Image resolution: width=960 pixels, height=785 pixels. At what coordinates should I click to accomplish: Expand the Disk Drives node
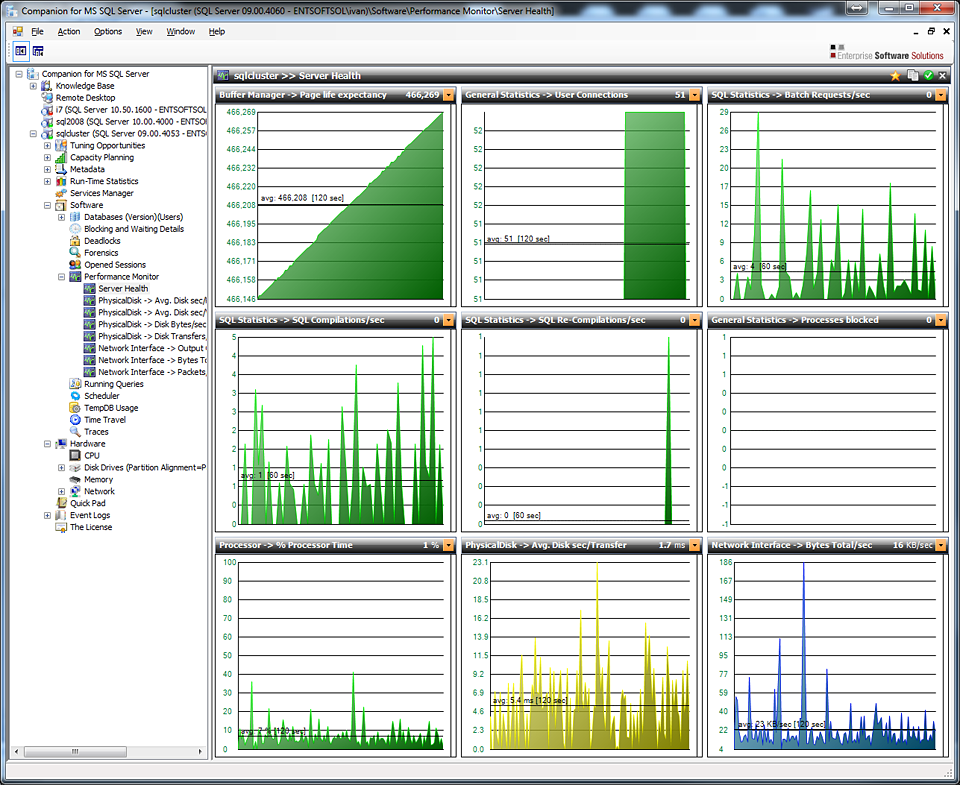61,468
